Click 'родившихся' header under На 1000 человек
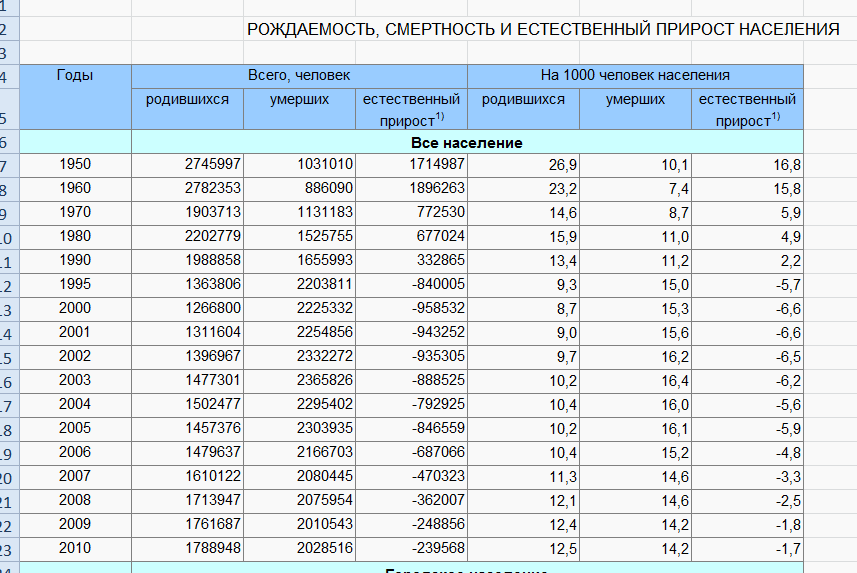The image size is (857, 573). (523, 100)
